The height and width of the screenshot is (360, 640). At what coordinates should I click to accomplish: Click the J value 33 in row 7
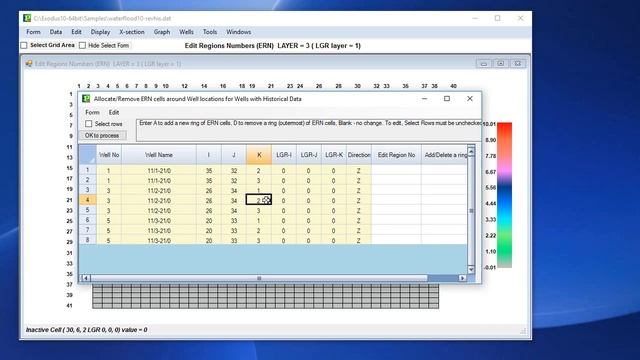pos(234,231)
